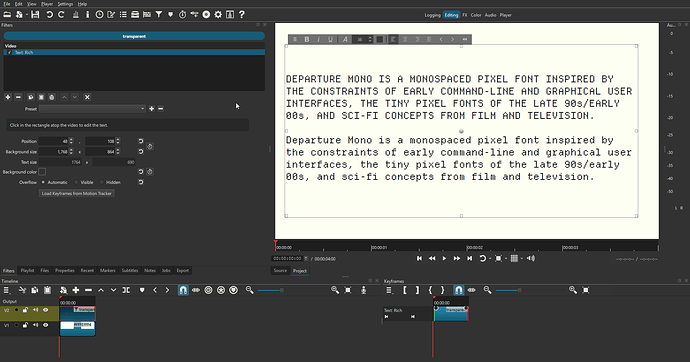Show Properties via the info icon
The height and width of the screenshot is (362, 690).
[x=87, y=15]
